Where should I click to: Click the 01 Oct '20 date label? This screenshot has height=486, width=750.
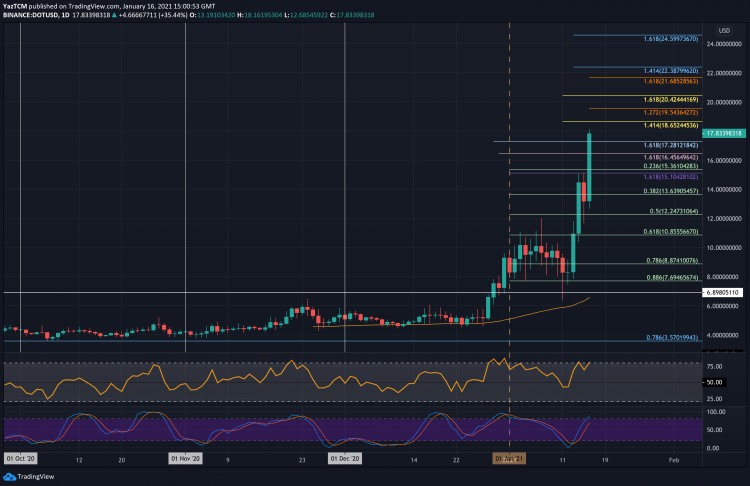[x=22, y=461]
